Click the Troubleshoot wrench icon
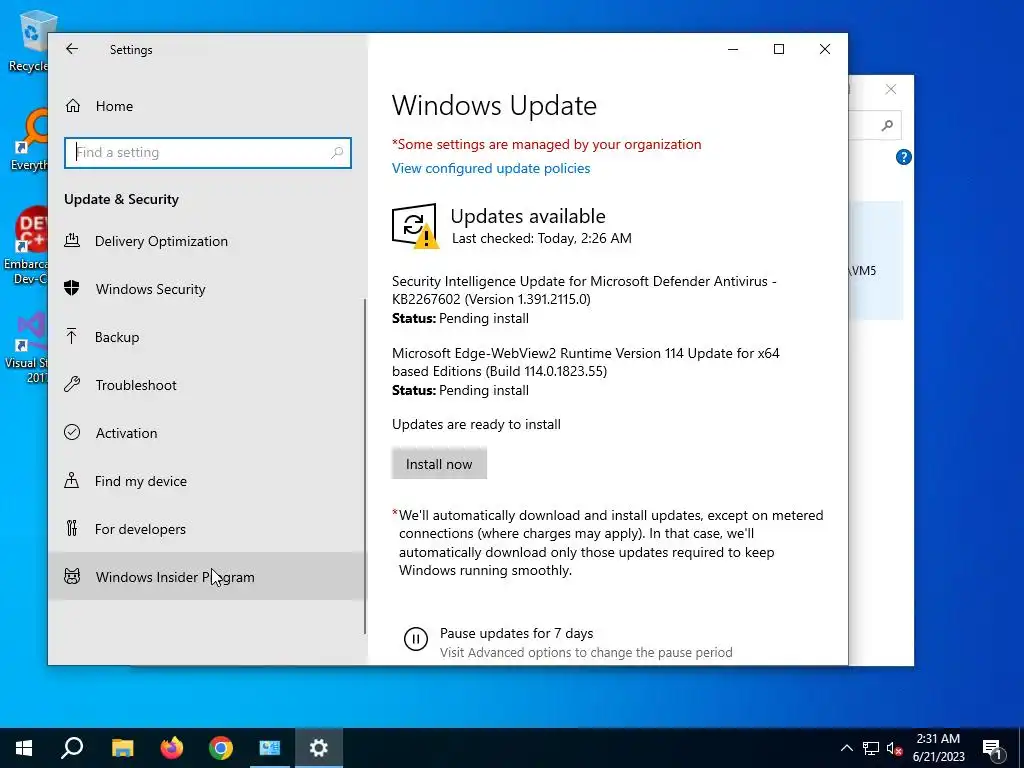1024x768 pixels. (x=72, y=384)
